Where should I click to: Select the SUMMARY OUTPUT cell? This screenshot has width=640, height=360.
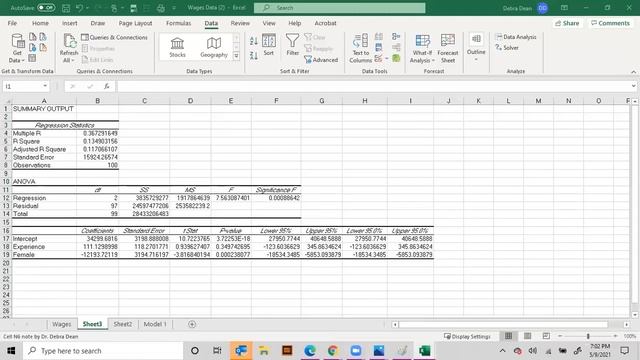pos(44,109)
